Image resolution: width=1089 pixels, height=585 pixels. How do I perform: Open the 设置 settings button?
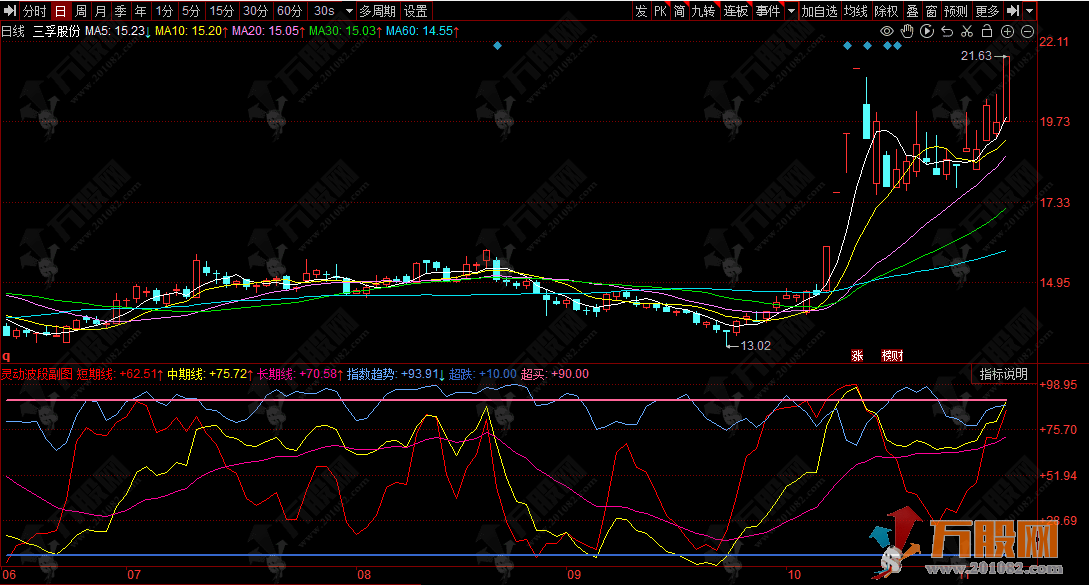415,11
